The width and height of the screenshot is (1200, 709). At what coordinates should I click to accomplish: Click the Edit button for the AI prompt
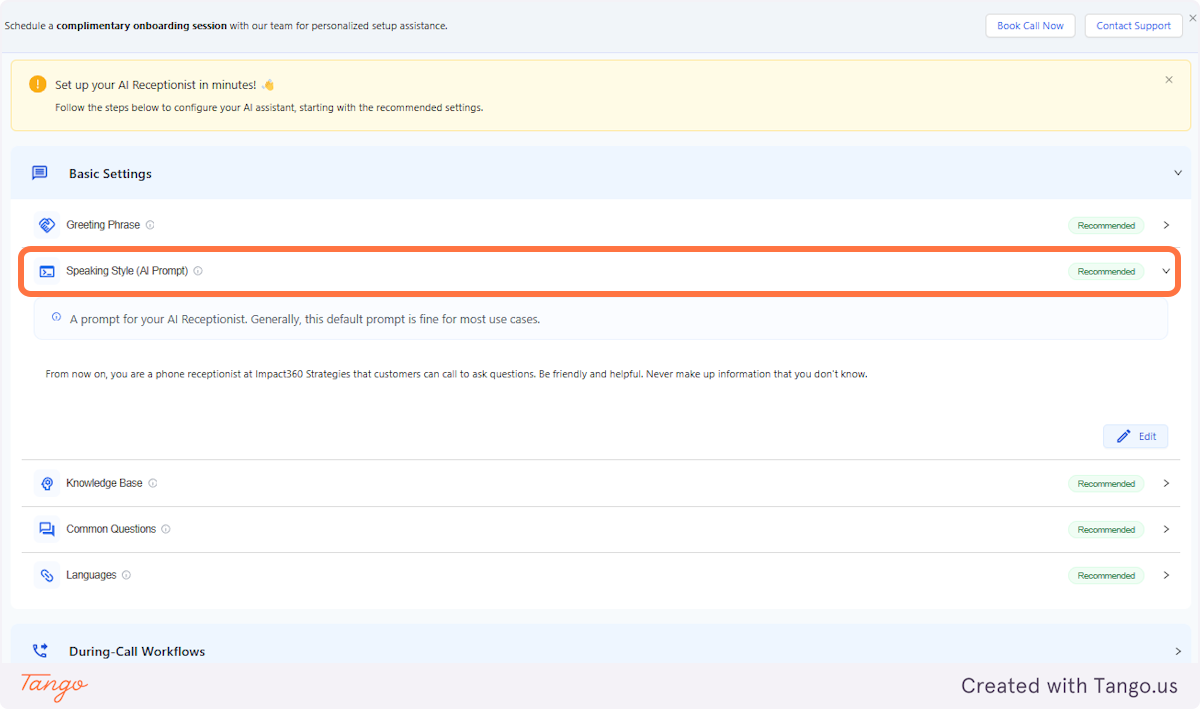click(1135, 436)
